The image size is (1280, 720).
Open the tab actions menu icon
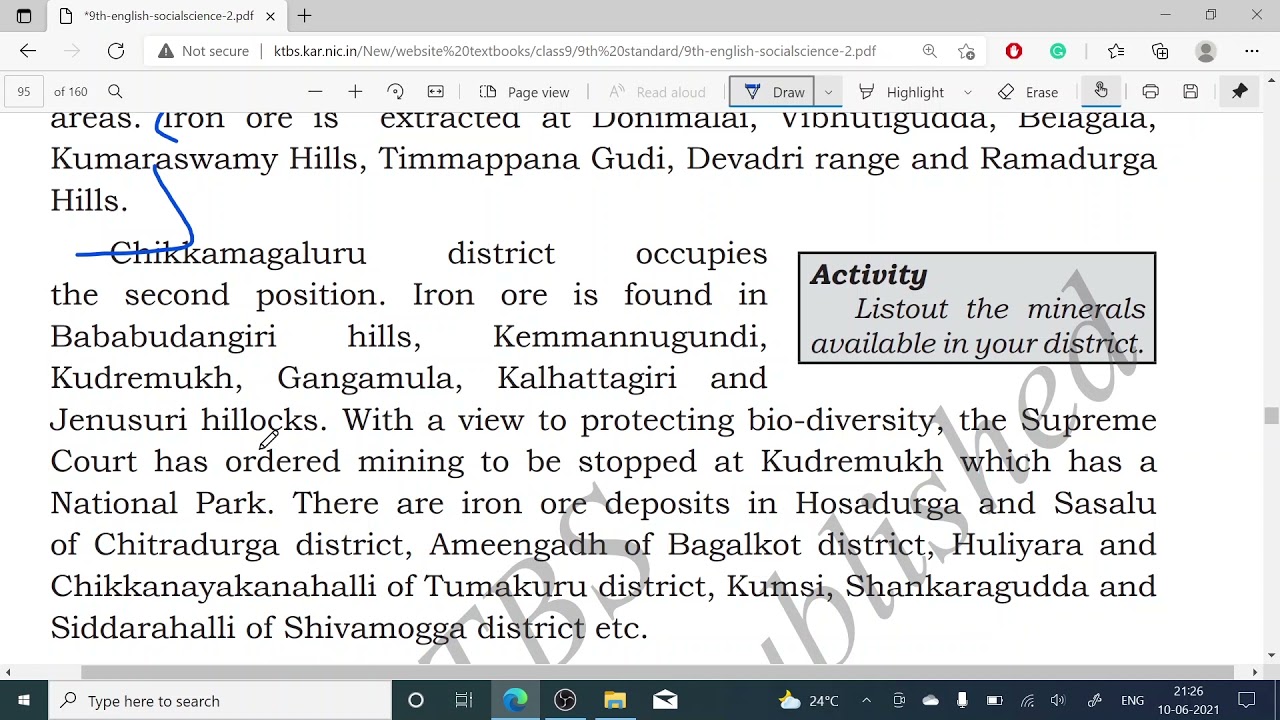(24, 16)
